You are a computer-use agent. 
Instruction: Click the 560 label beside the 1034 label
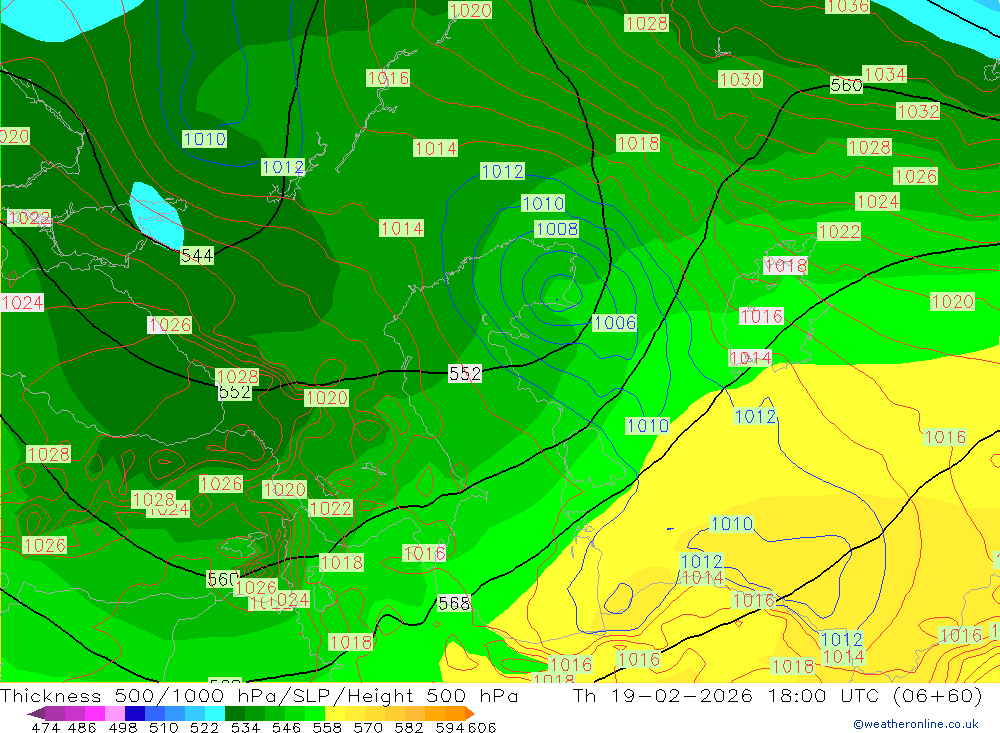coord(846,85)
